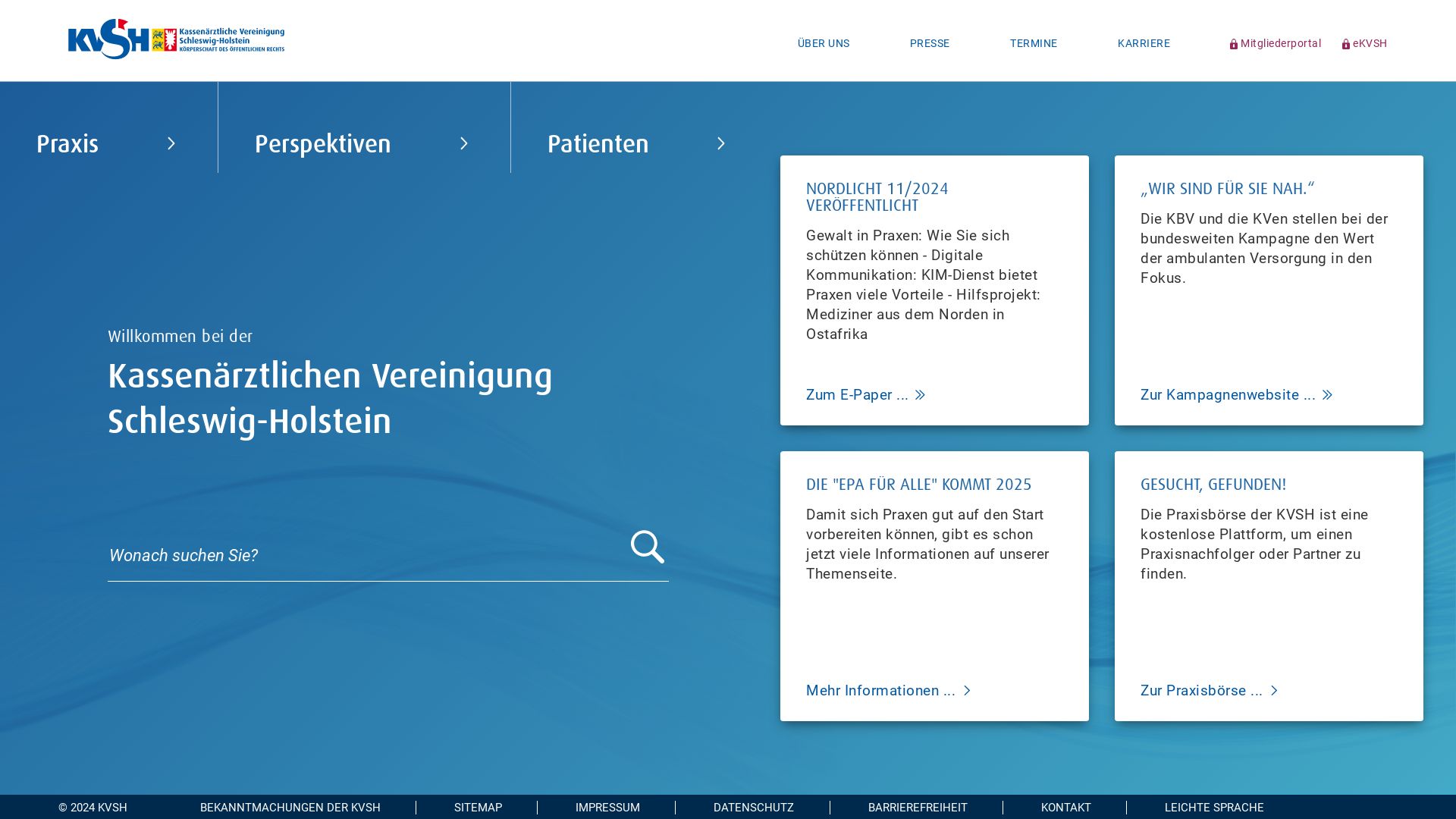Go to the PRESSE section
The width and height of the screenshot is (1456, 819).
click(x=930, y=43)
